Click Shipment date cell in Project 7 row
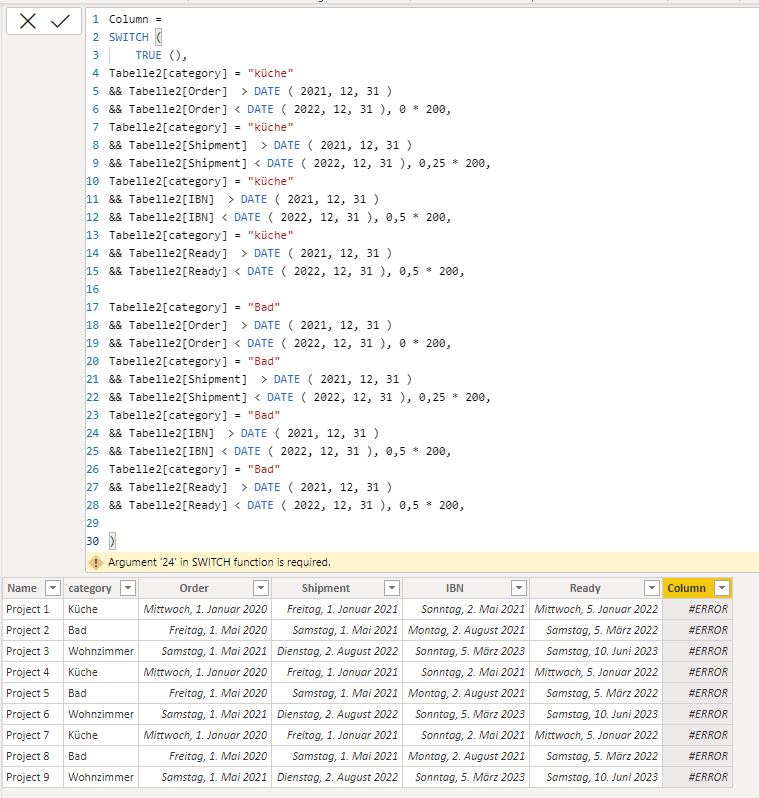This screenshot has height=798, width=759. [x=337, y=735]
